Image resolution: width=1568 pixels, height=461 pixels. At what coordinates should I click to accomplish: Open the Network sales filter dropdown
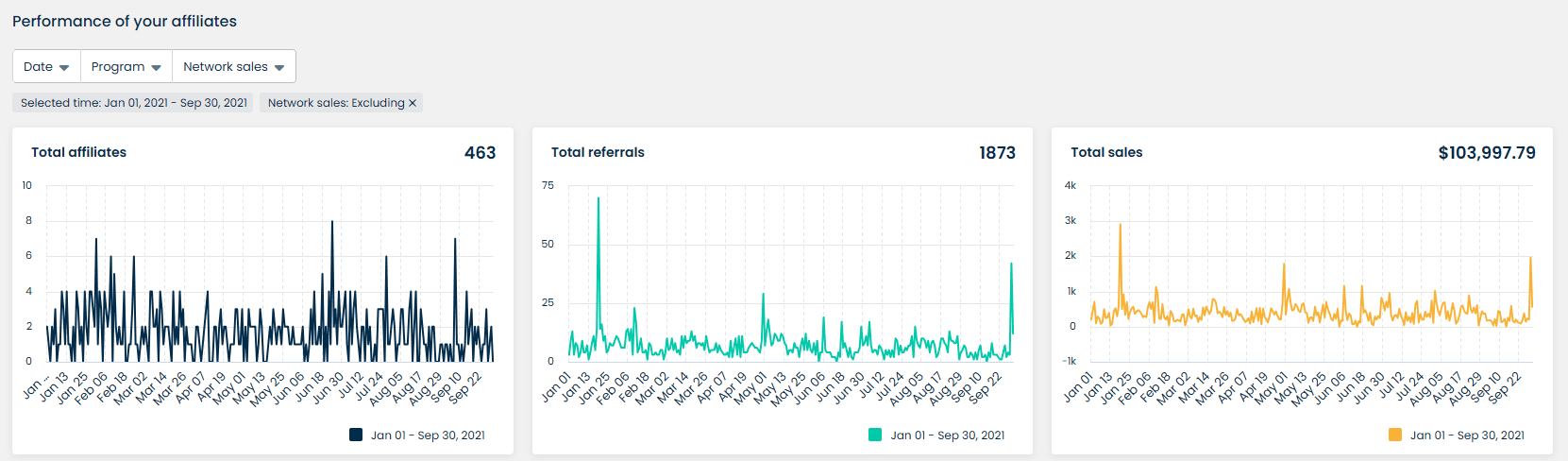pyautogui.click(x=234, y=67)
